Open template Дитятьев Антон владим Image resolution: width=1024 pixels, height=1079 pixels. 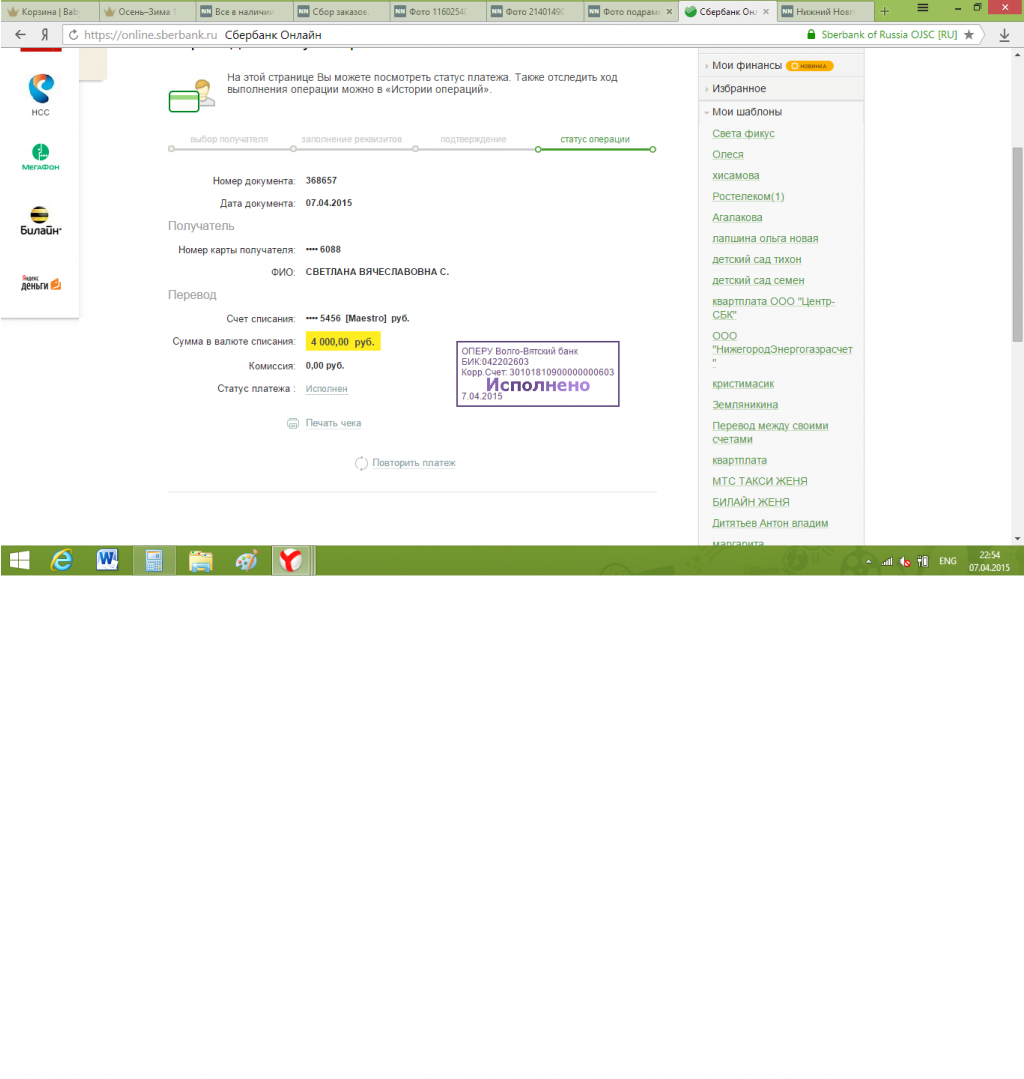coord(770,523)
